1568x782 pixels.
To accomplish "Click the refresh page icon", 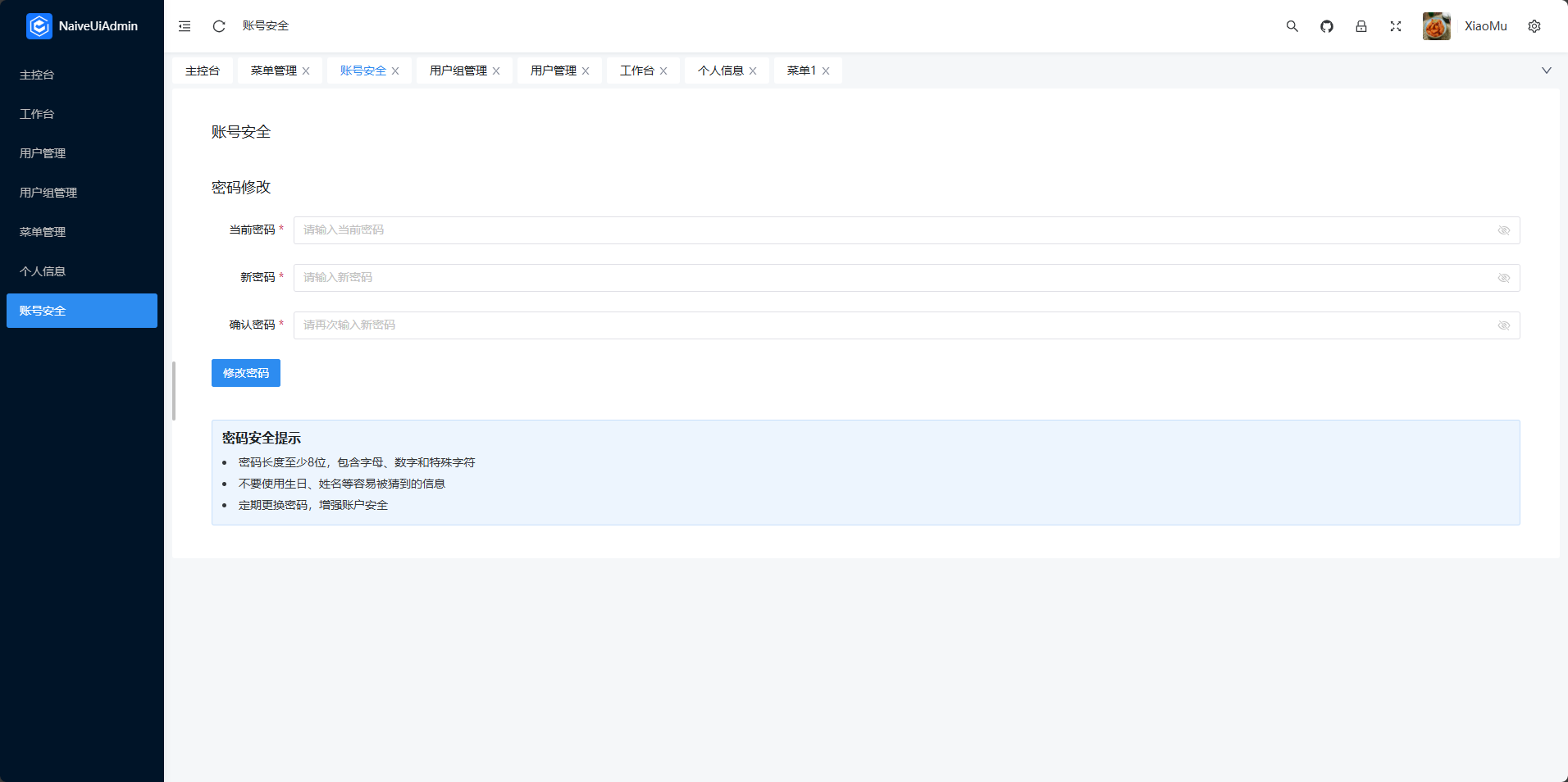I will click(x=219, y=26).
